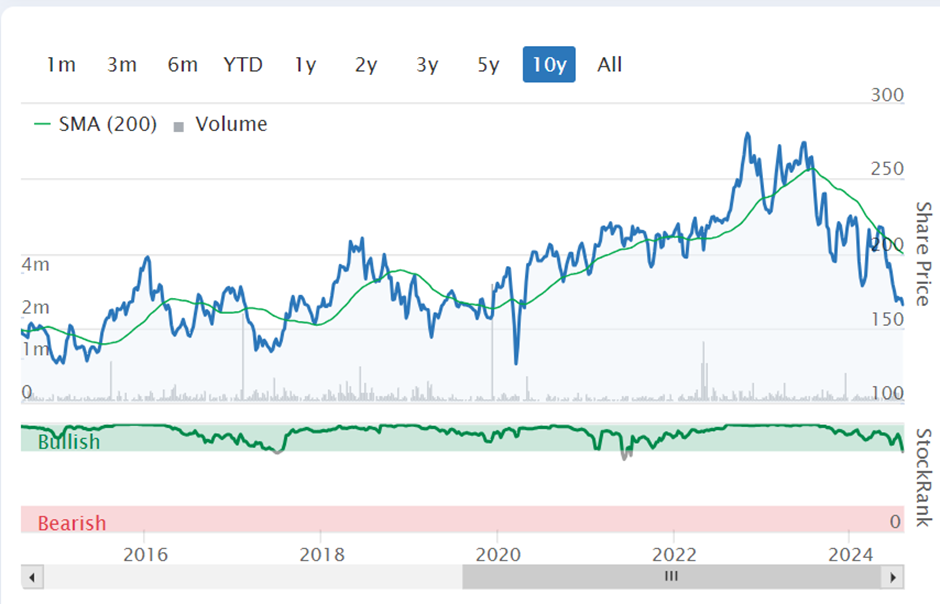Click the right scroll arrow on chart navigator

(893, 578)
